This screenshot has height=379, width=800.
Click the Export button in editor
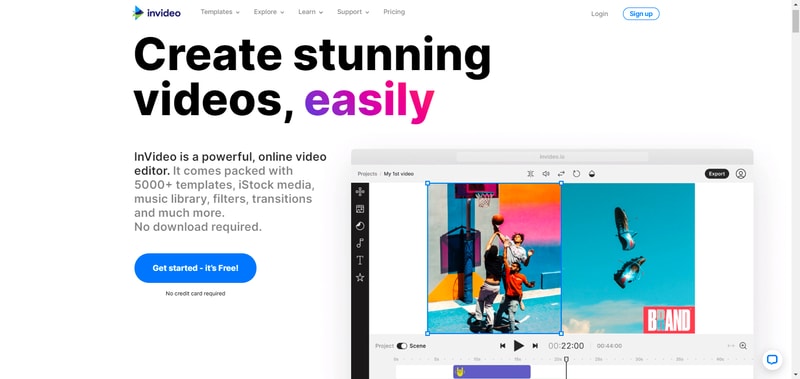[717, 174]
